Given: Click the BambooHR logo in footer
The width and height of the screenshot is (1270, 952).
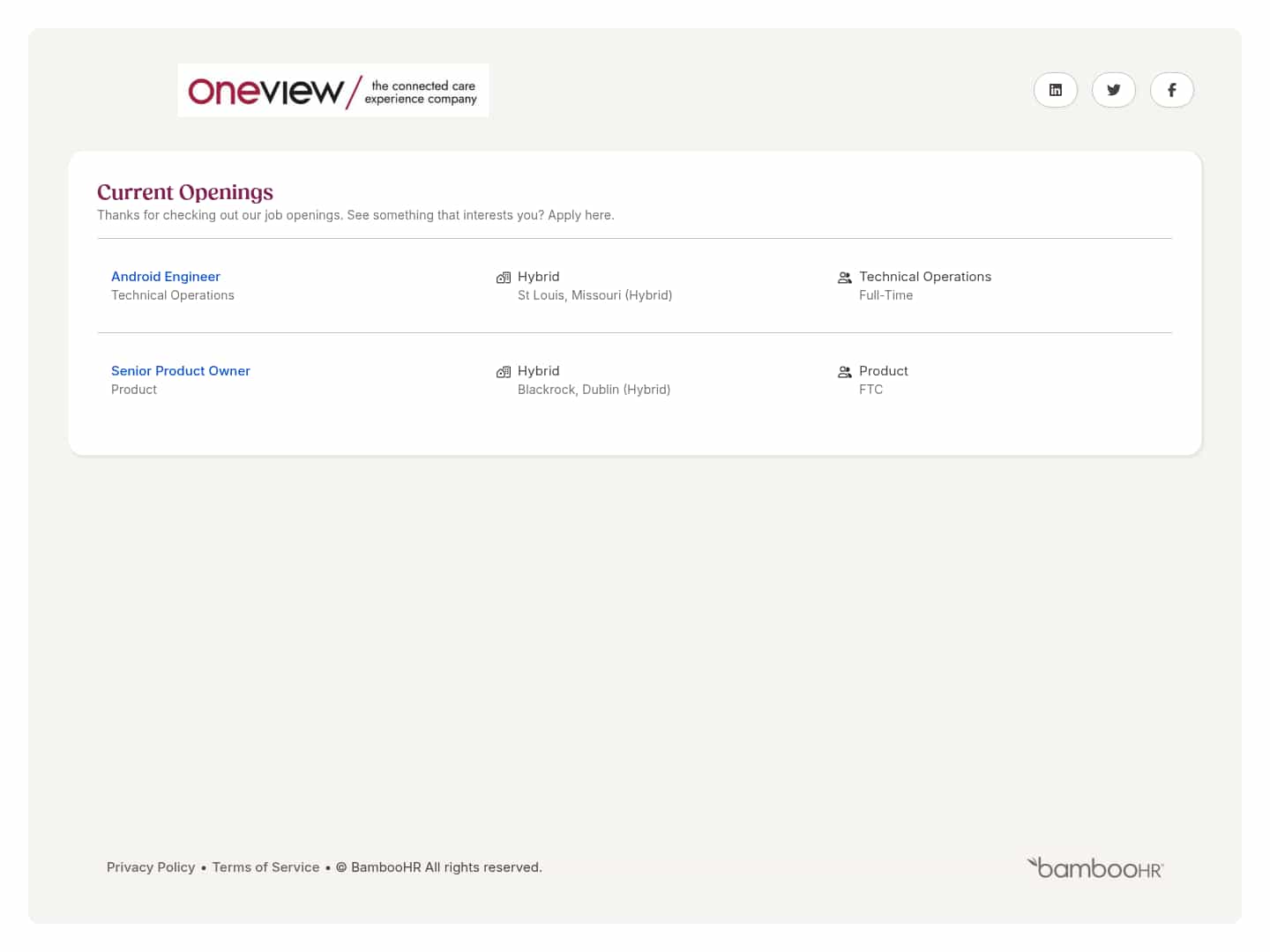Looking at the screenshot, I should pyautogui.click(x=1094, y=868).
